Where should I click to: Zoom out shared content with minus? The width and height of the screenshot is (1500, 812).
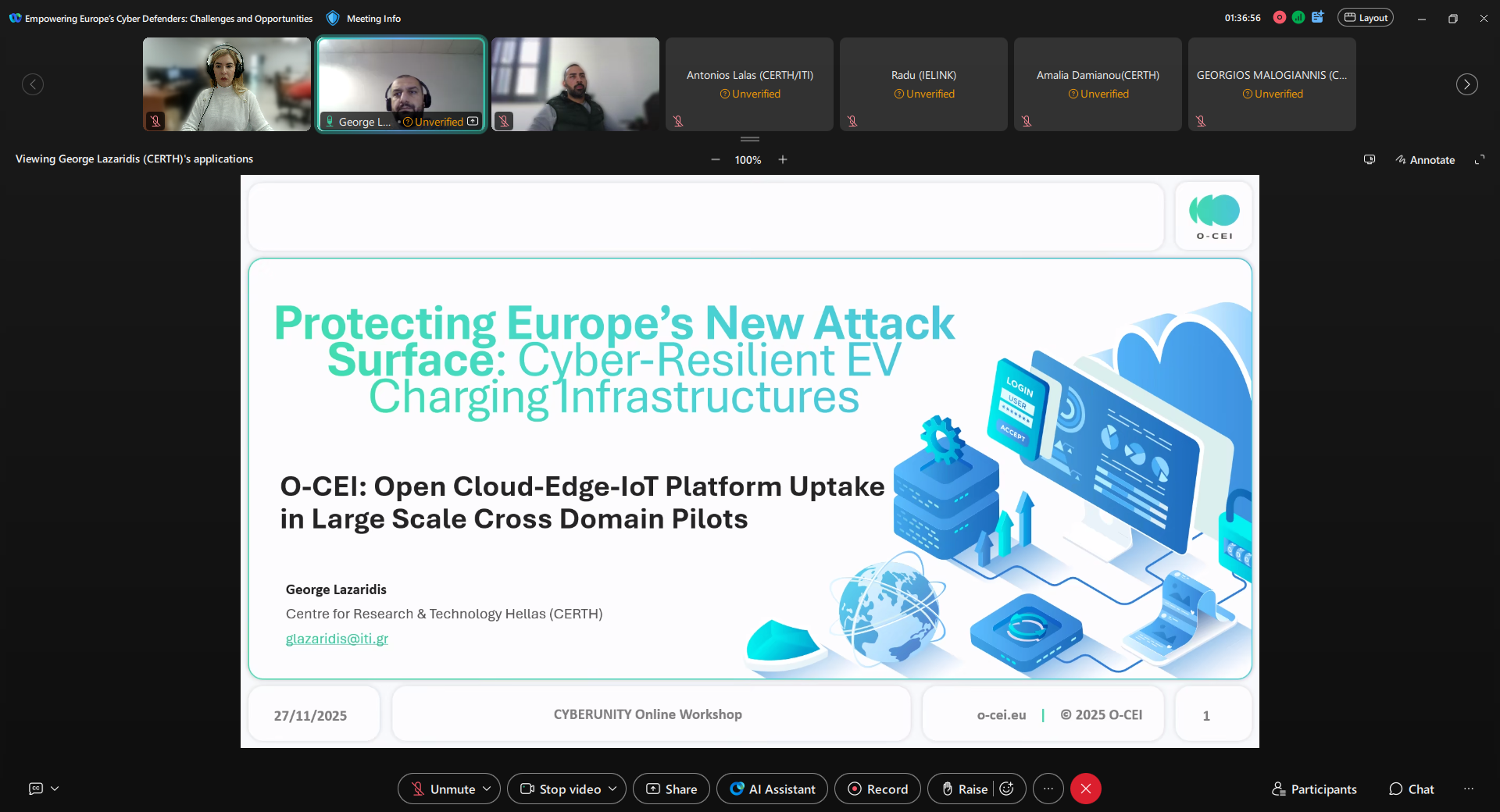[x=716, y=159]
